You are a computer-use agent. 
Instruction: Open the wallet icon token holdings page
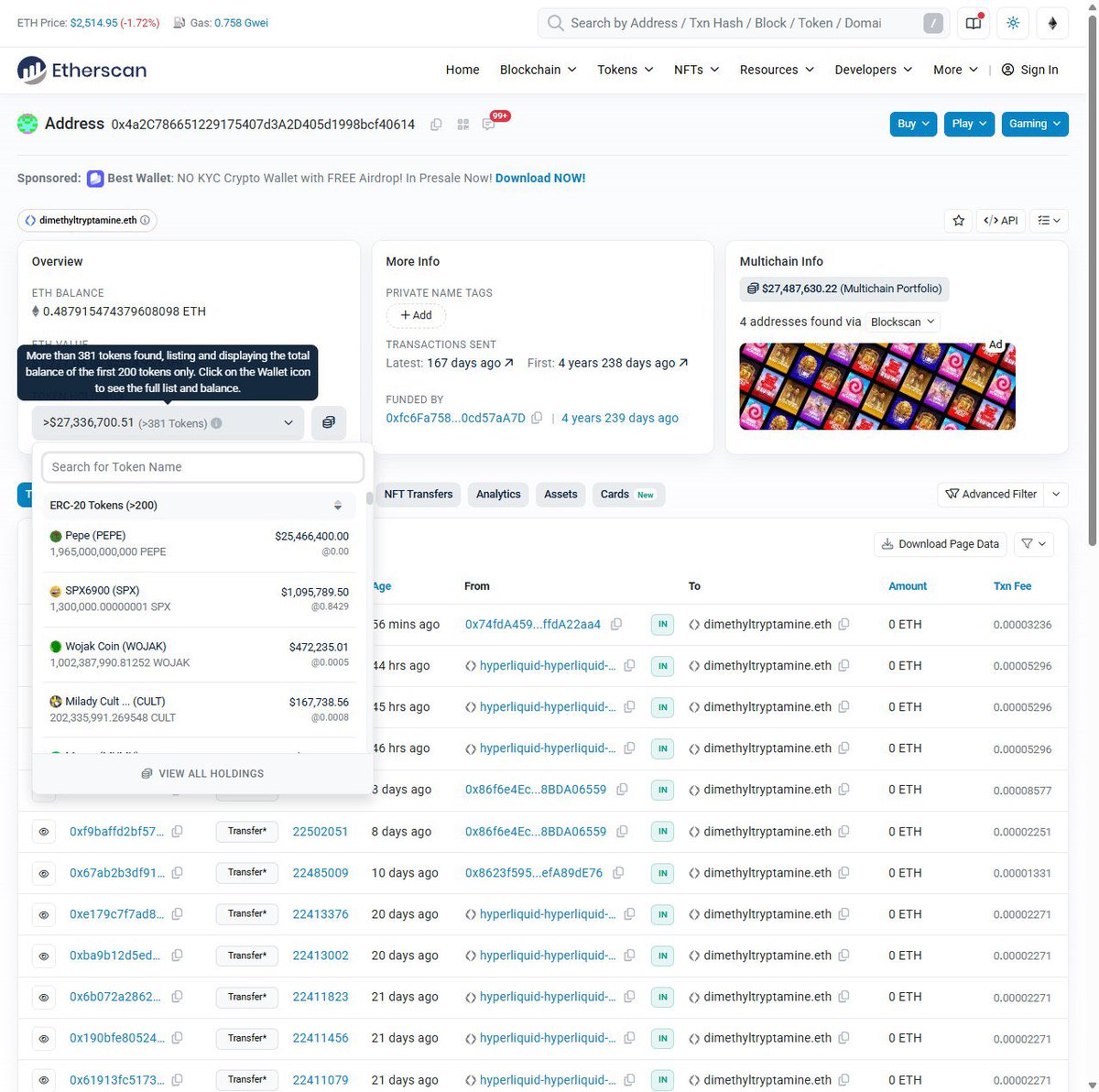coord(329,422)
